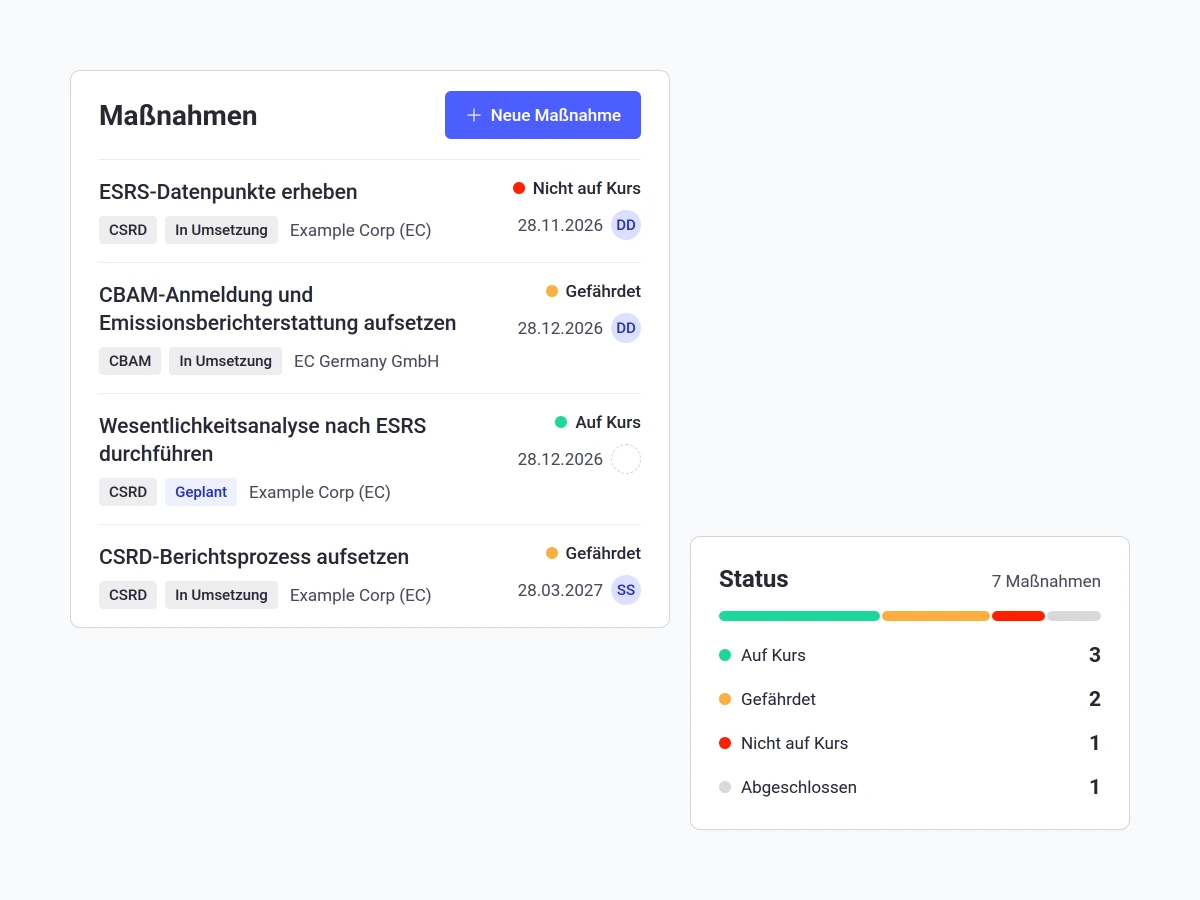Screen dimensions: 1200x900
Task: Click the CSRD tag under ESRS-Datenpunkte erheben
Action: pos(128,230)
